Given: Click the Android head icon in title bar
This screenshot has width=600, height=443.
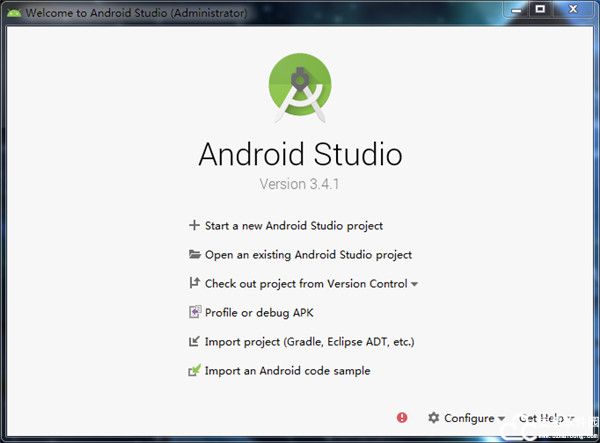Looking at the screenshot, I should point(14,13).
